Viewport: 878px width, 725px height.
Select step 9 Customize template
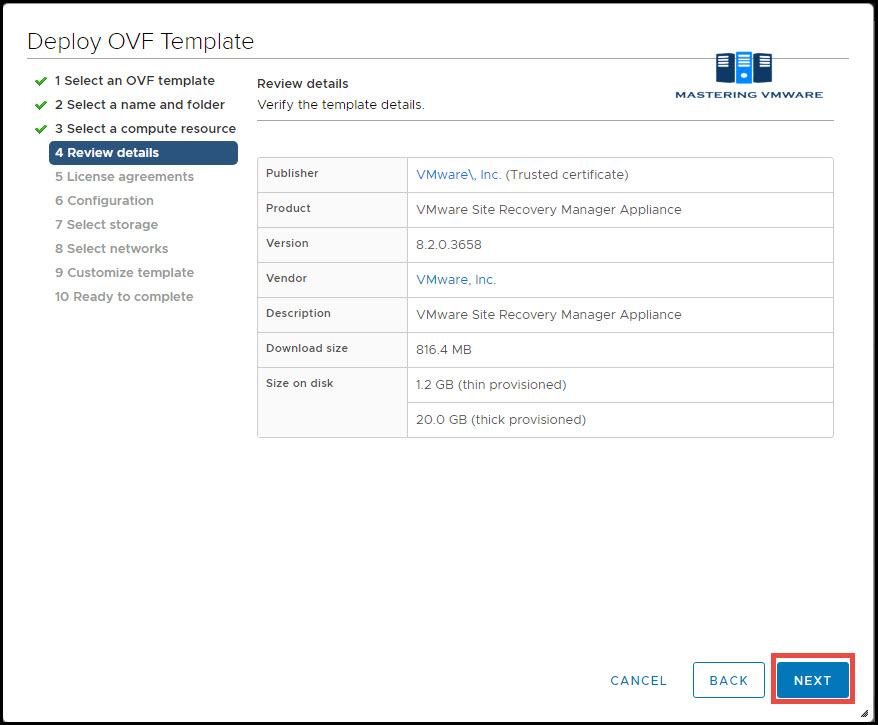pyautogui.click(x=124, y=273)
